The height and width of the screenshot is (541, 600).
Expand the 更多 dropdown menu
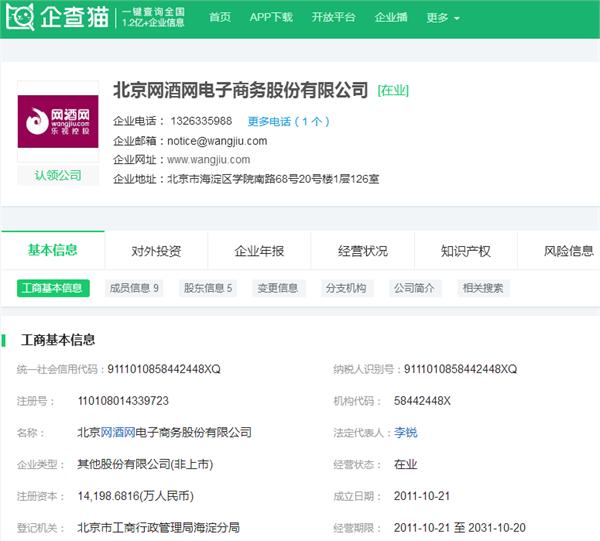443,18
